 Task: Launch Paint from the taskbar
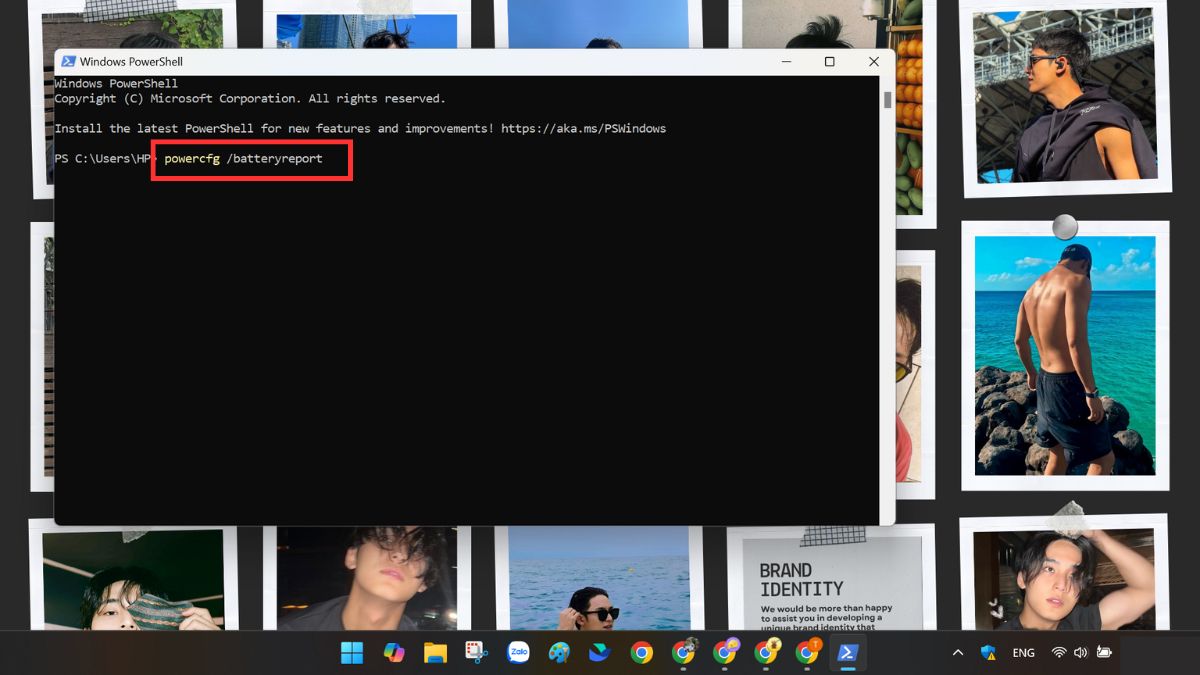click(x=559, y=653)
